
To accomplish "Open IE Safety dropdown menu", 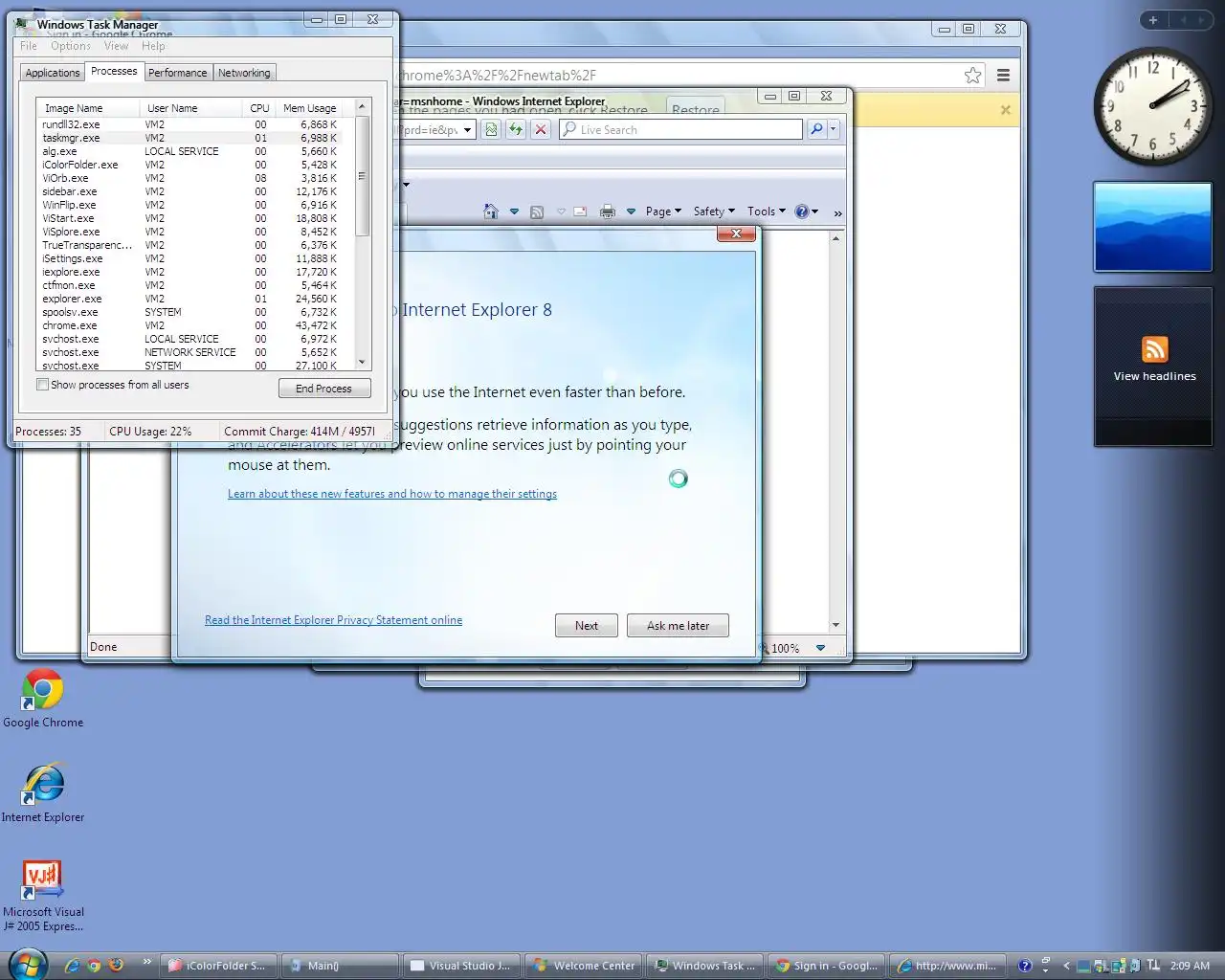I will (x=714, y=212).
